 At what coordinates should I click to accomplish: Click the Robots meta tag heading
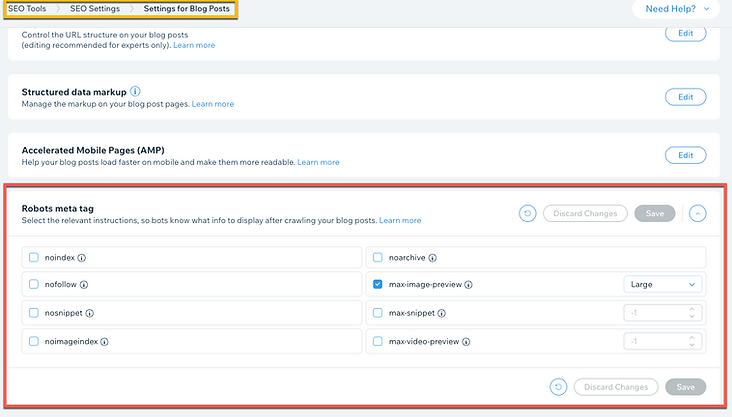tap(57, 209)
